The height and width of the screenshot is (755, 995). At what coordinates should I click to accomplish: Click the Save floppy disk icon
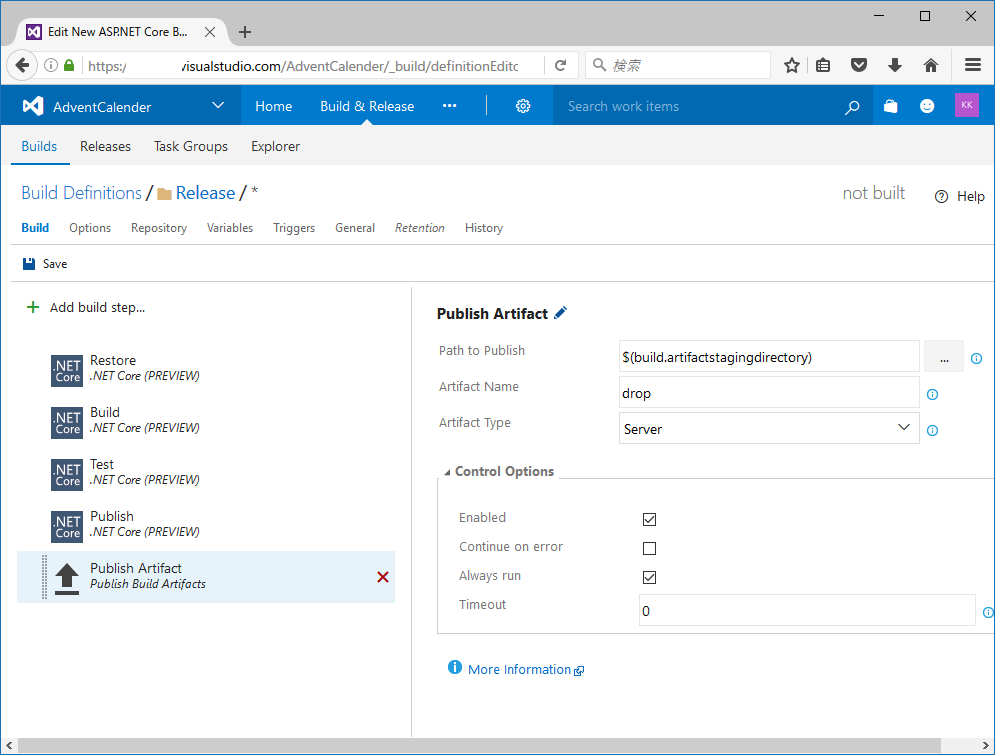[29, 264]
